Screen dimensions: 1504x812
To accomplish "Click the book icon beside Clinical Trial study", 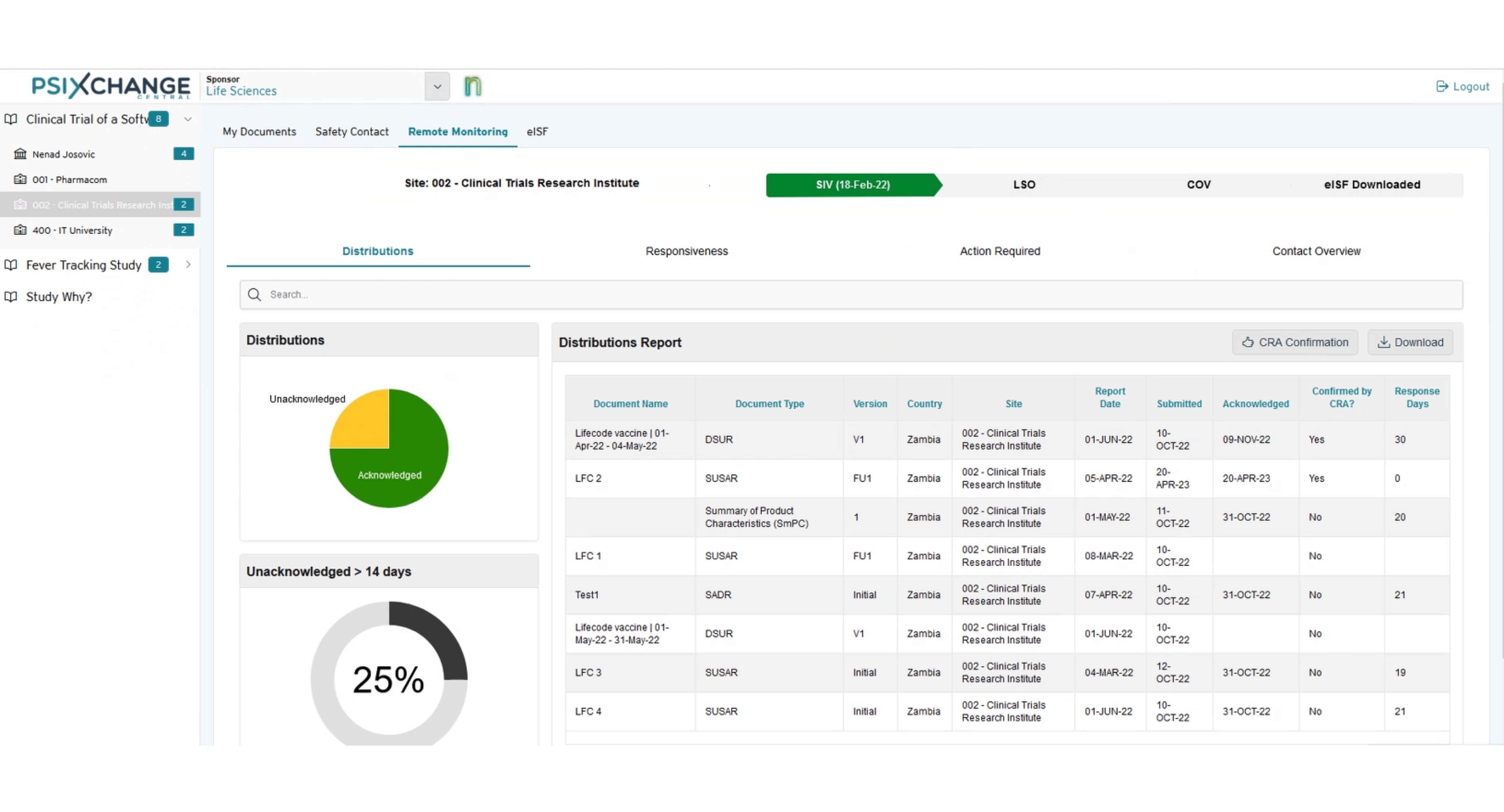I will tap(11, 119).
